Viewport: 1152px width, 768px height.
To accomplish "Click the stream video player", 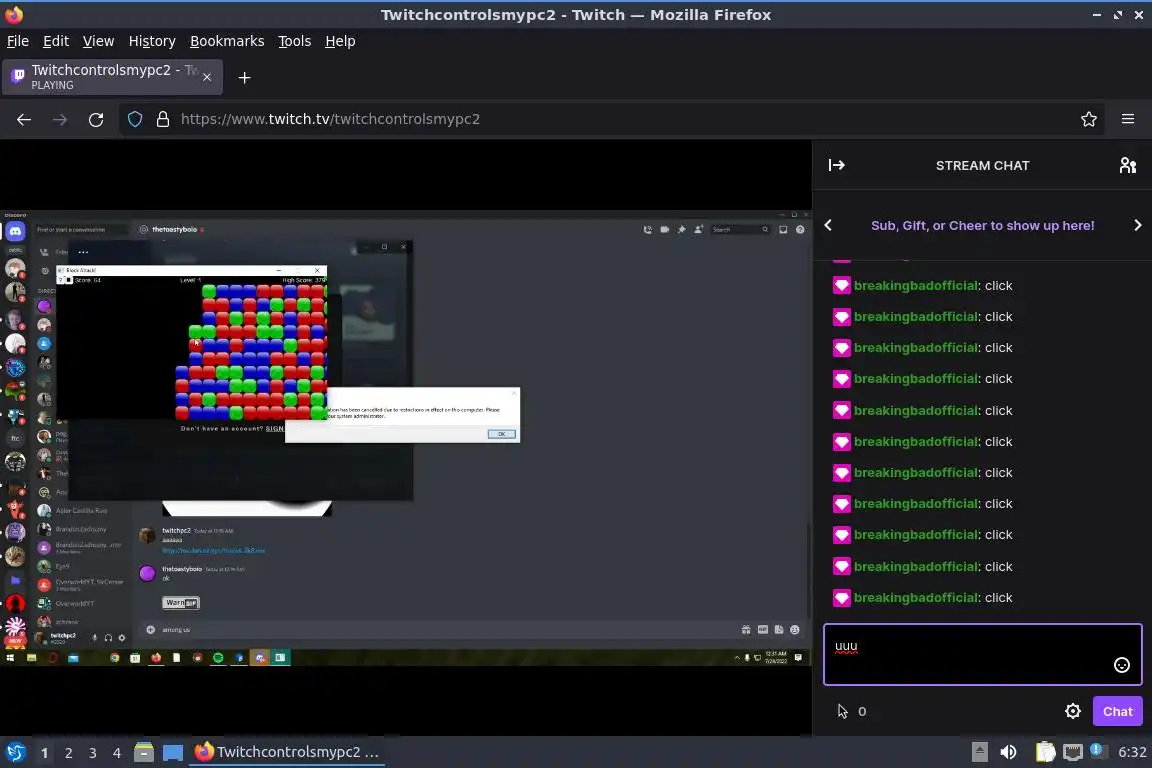I will pyautogui.click(x=406, y=438).
